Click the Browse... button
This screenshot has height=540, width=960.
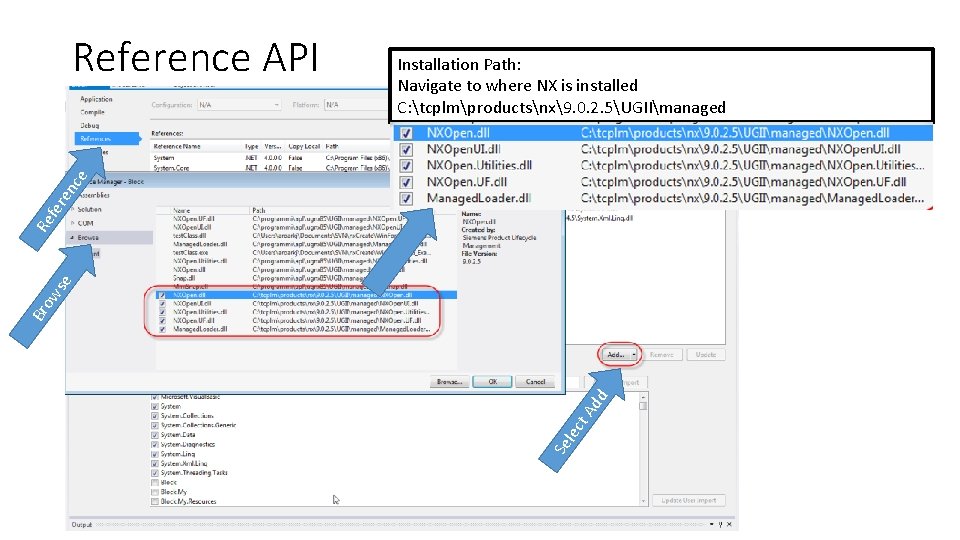click(x=449, y=381)
